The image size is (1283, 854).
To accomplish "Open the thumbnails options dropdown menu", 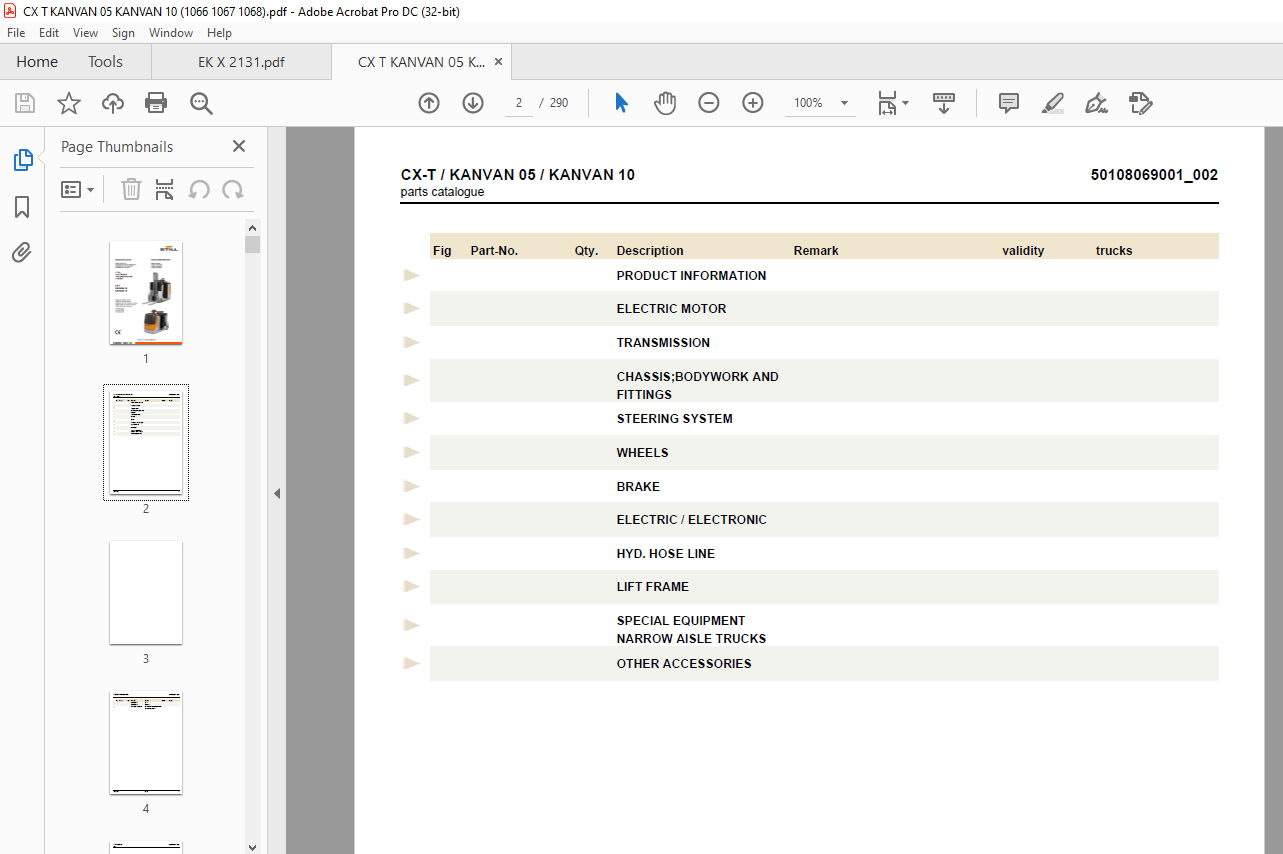I will pyautogui.click(x=77, y=189).
